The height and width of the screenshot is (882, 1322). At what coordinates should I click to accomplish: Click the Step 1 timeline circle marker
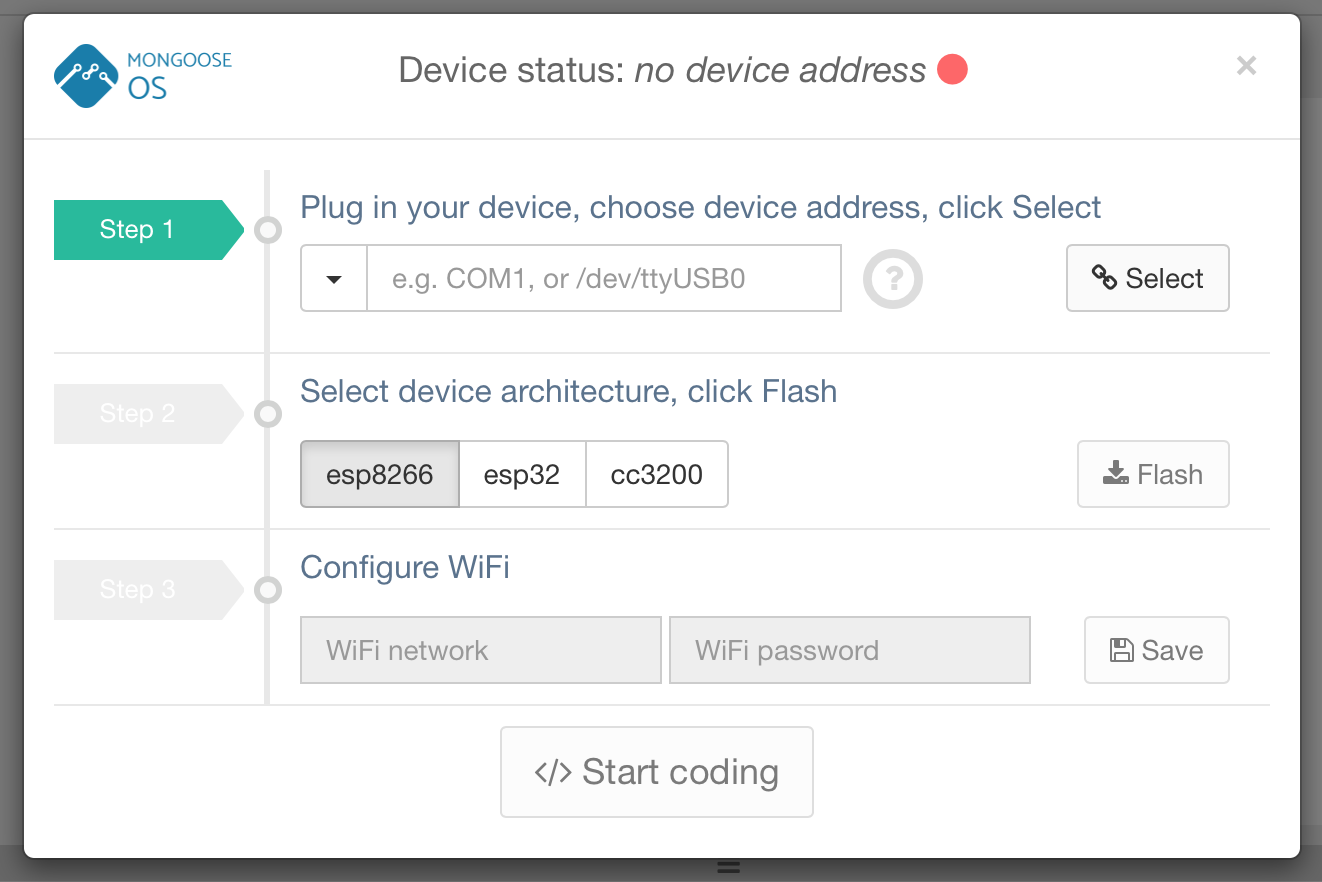(x=268, y=230)
